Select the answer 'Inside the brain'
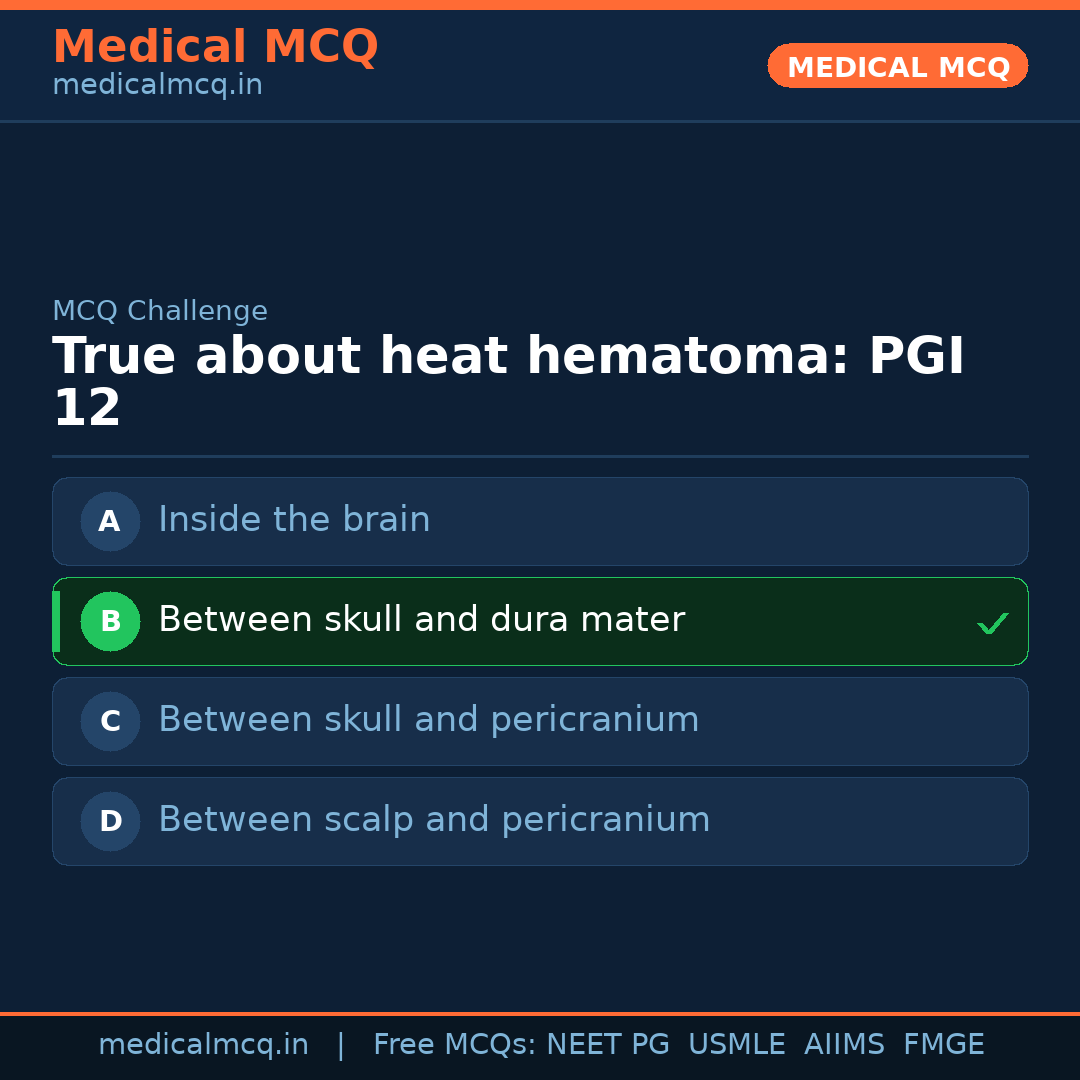This screenshot has width=1080, height=1080. coord(294,520)
